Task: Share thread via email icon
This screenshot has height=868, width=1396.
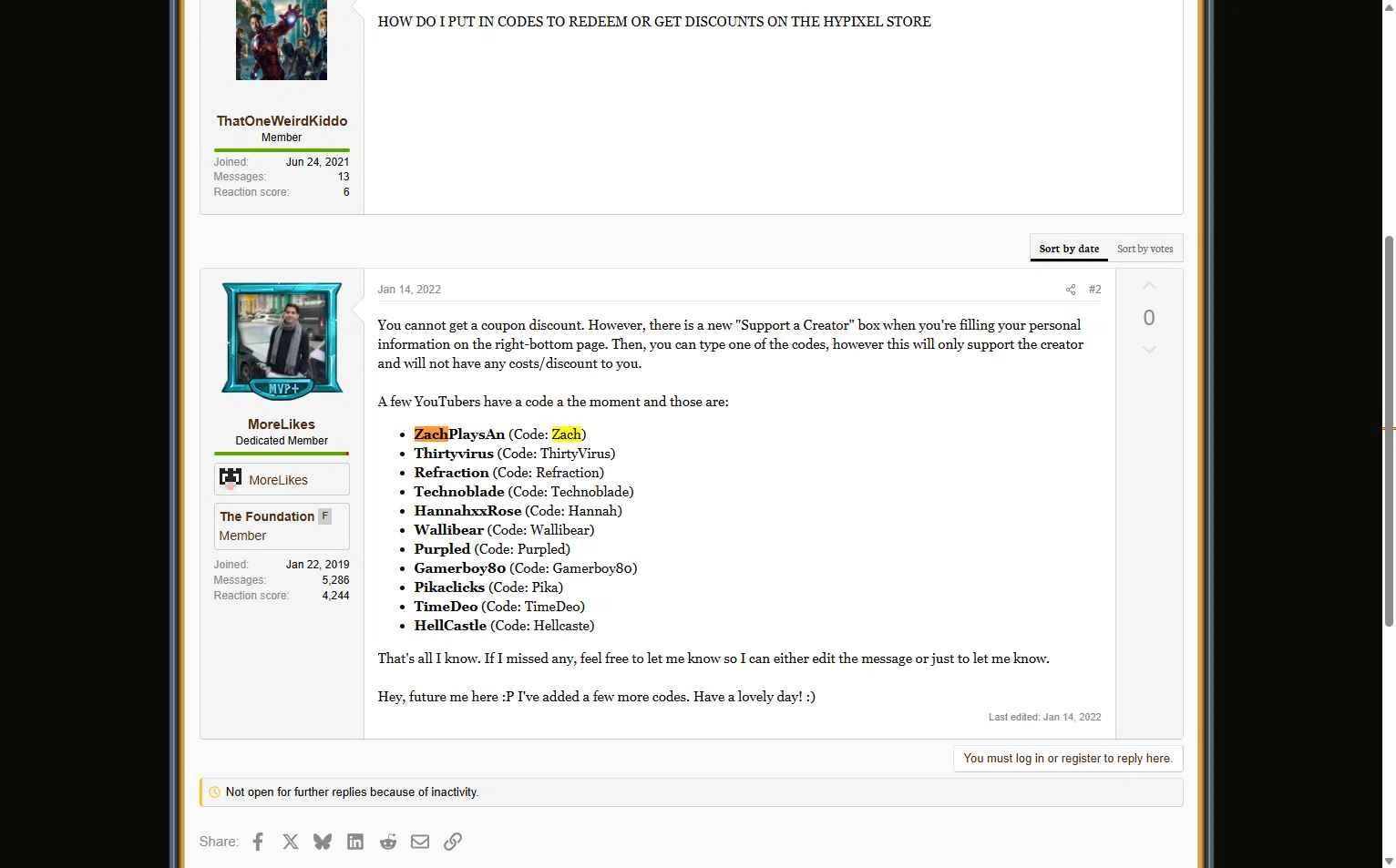Action: 420,842
